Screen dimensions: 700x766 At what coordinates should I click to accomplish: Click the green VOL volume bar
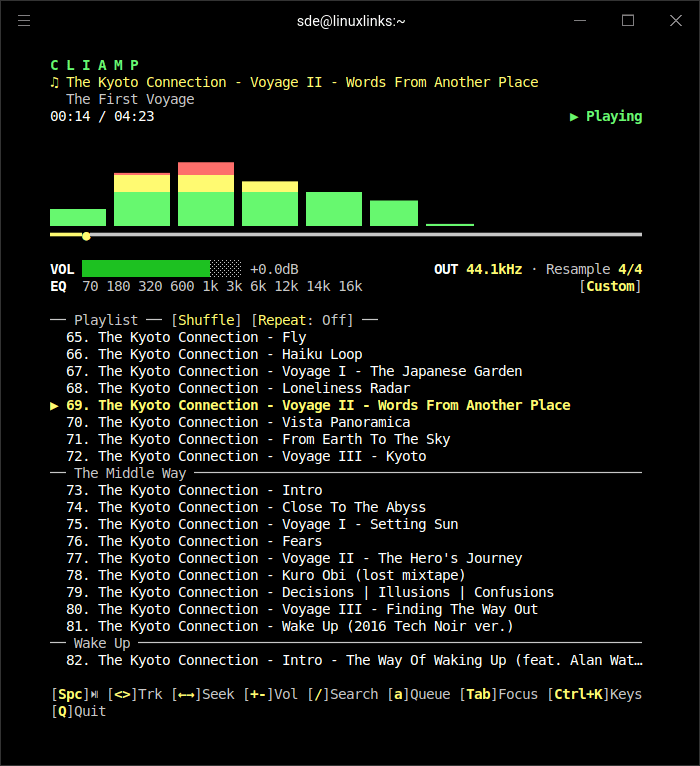point(162,269)
